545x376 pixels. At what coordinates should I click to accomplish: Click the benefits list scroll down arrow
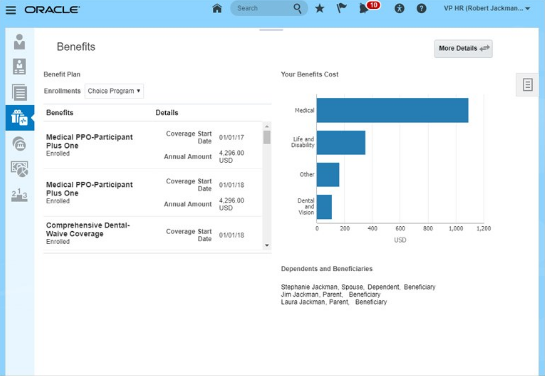(x=267, y=245)
